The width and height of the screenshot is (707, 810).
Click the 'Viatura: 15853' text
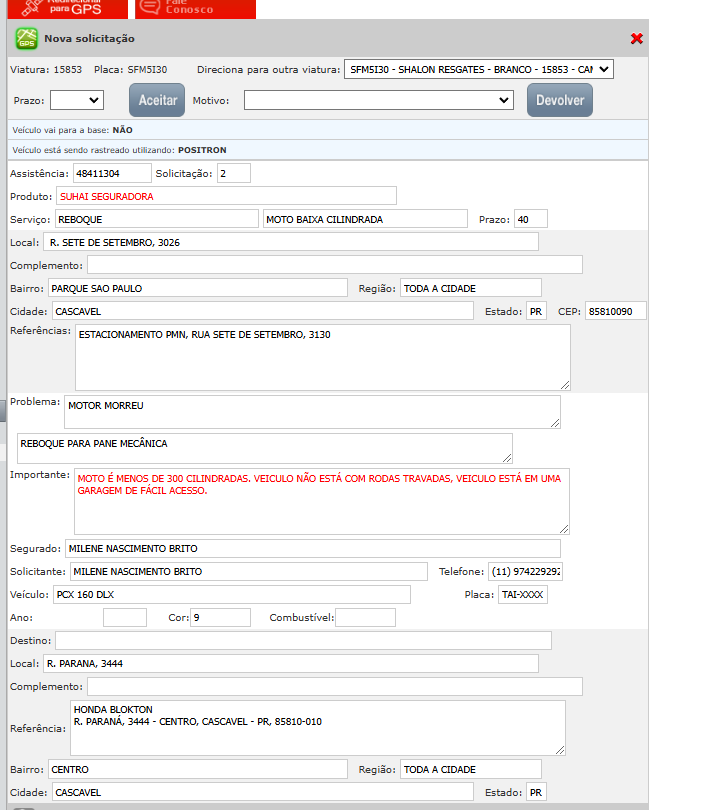46,69
